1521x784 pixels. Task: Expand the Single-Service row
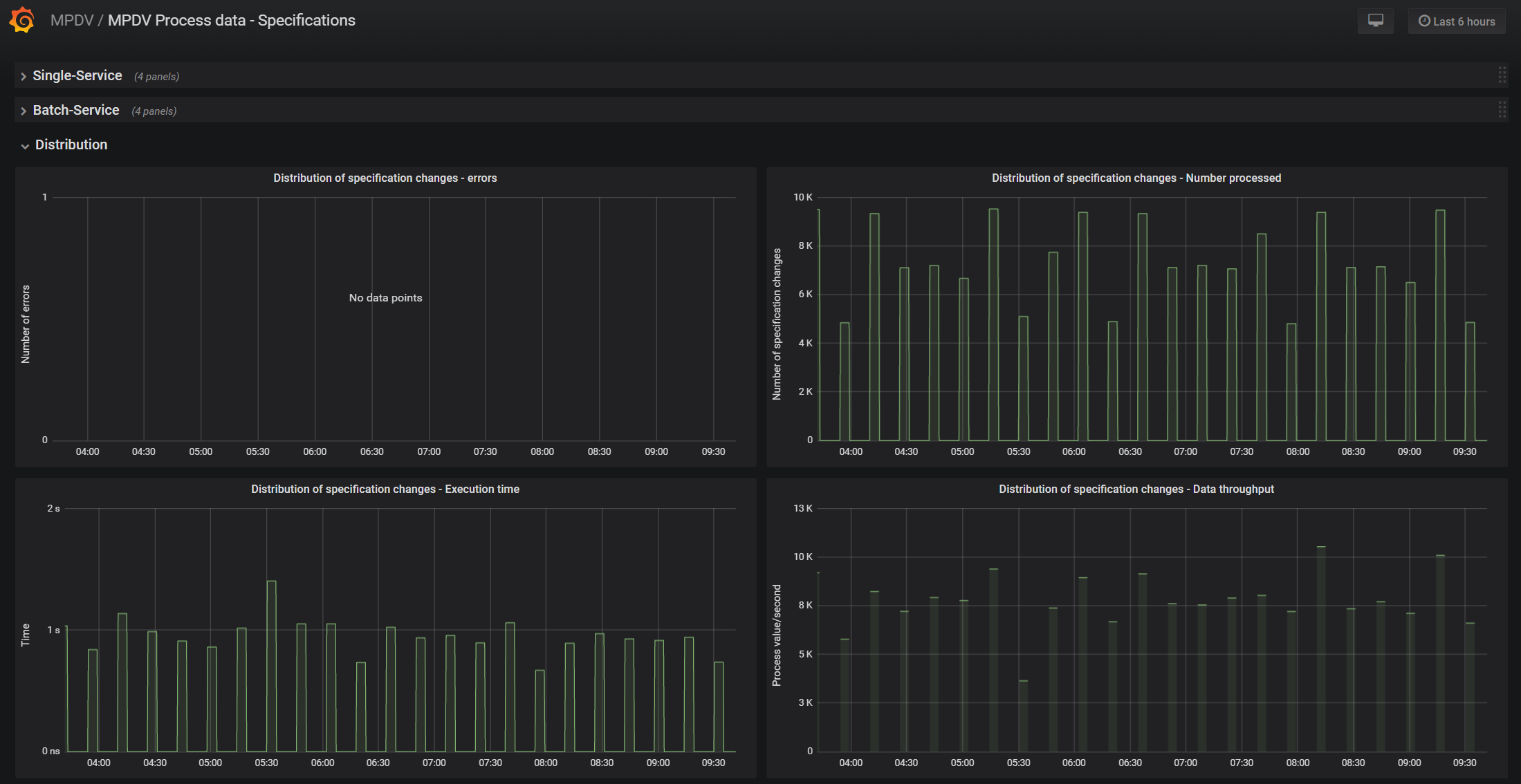[24, 76]
